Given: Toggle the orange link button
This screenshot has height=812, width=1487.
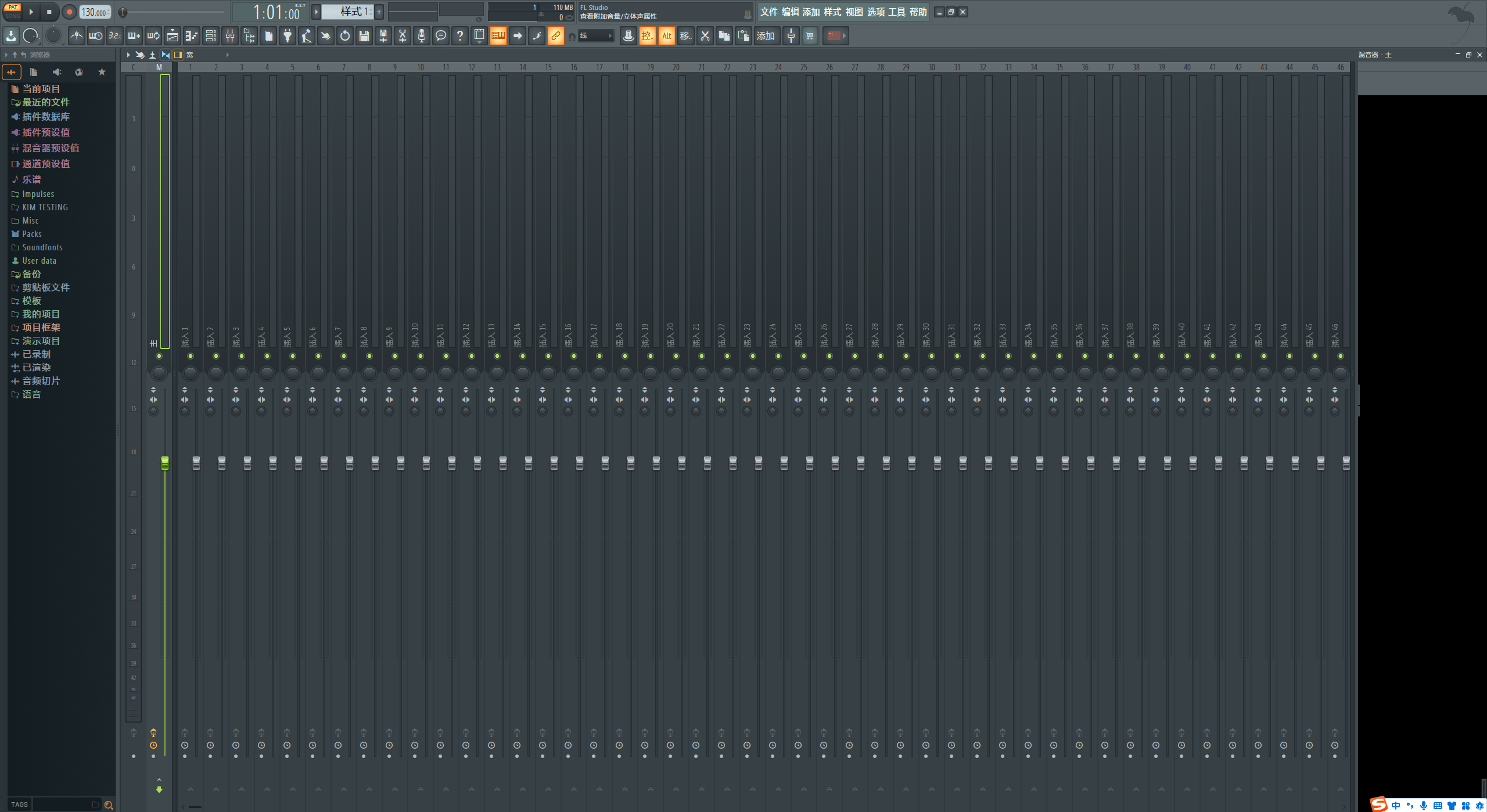Looking at the screenshot, I should click(556, 36).
